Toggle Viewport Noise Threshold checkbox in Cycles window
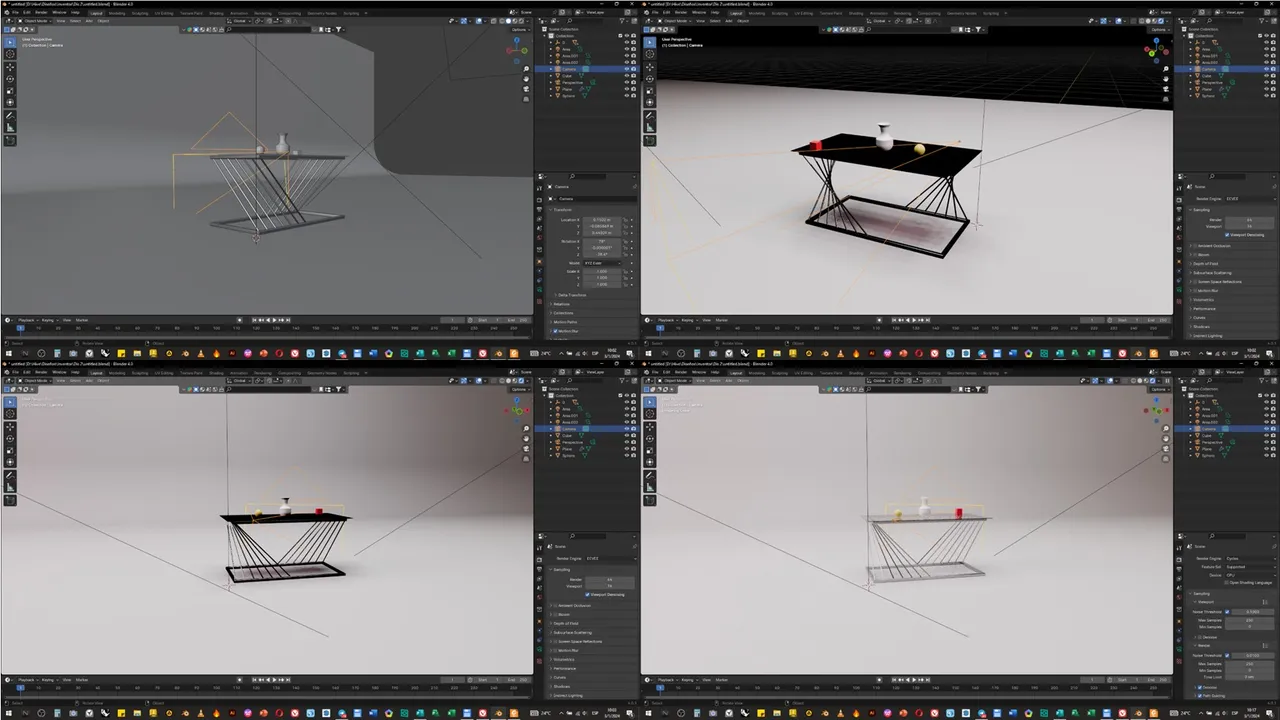The width and height of the screenshot is (1280, 720). click(1227, 612)
